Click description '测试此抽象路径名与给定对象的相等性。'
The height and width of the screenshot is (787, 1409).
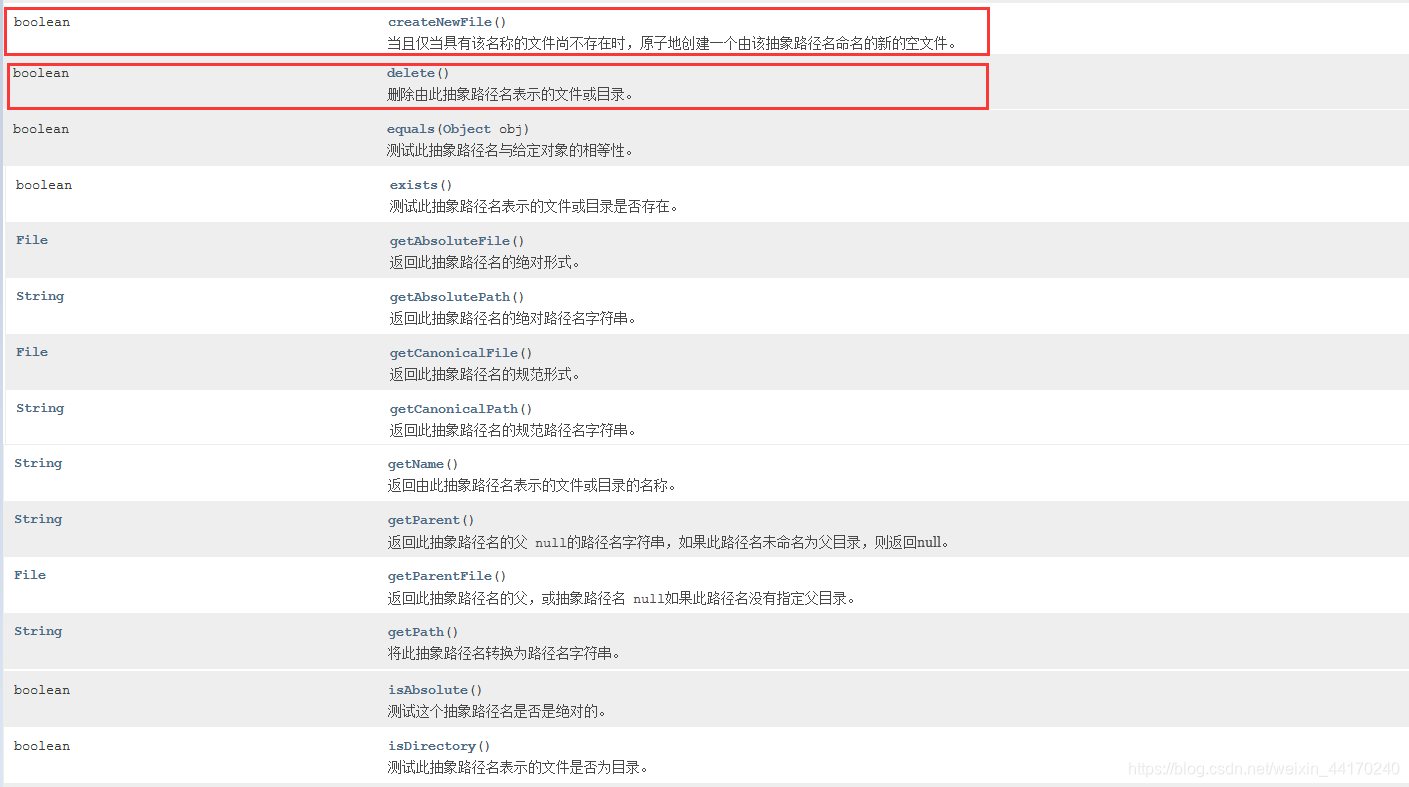[510, 151]
